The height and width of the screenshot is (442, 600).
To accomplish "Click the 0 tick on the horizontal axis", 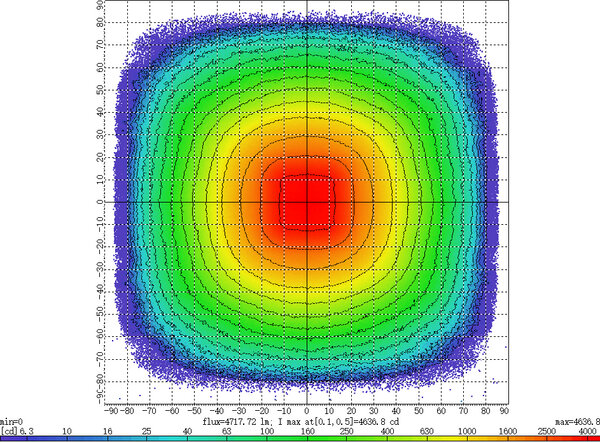I will click(x=307, y=411).
